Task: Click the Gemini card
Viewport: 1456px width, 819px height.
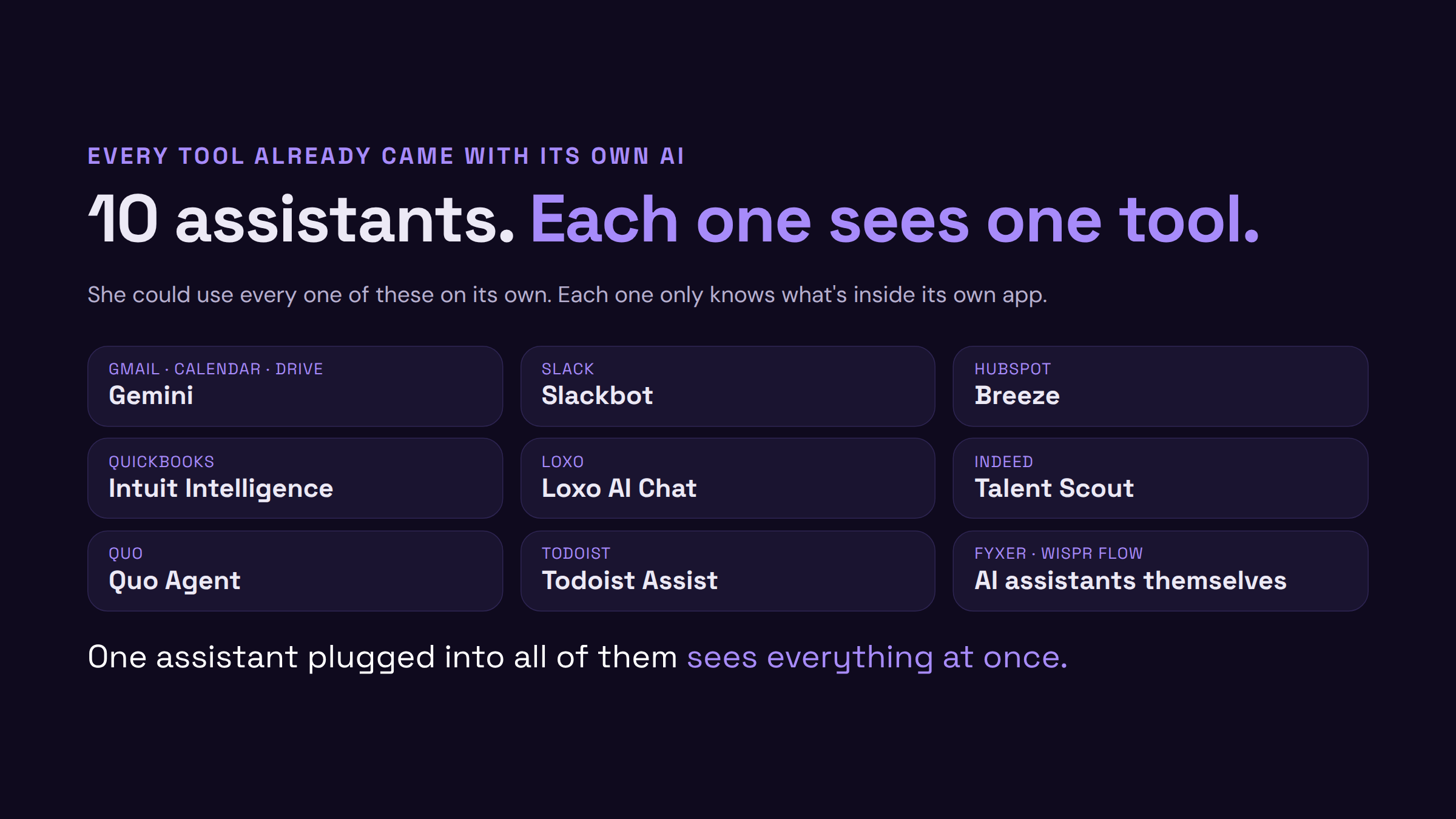Action: [x=295, y=386]
